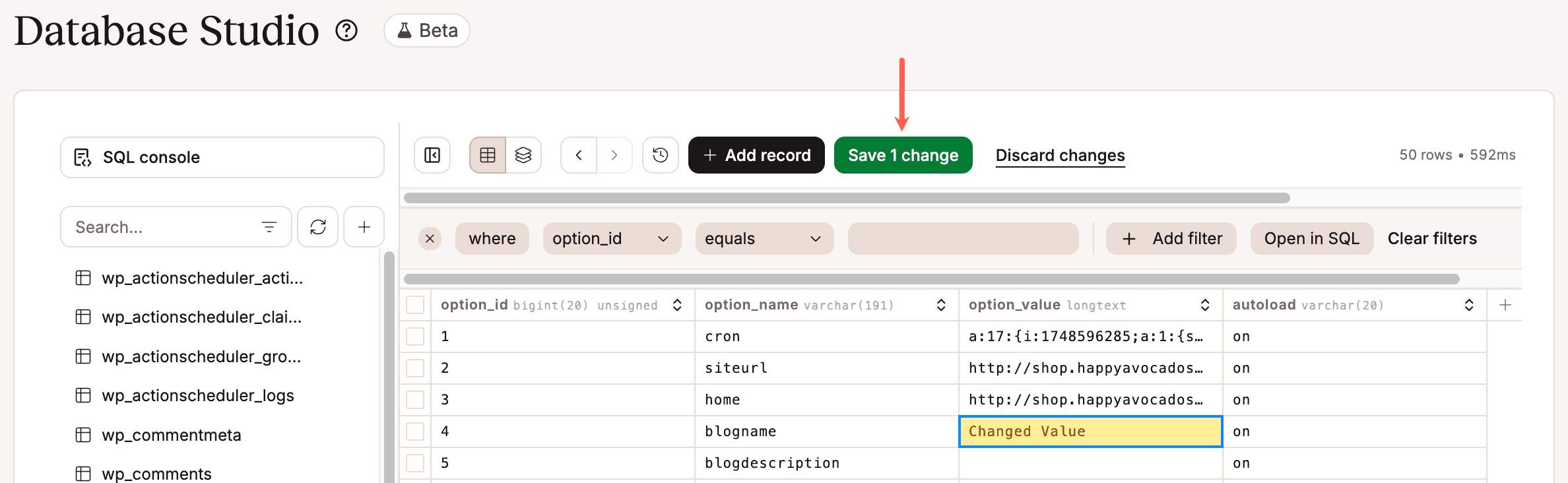Add a new table with plus icon
This screenshot has width=1568, height=483.
pos(364,227)
